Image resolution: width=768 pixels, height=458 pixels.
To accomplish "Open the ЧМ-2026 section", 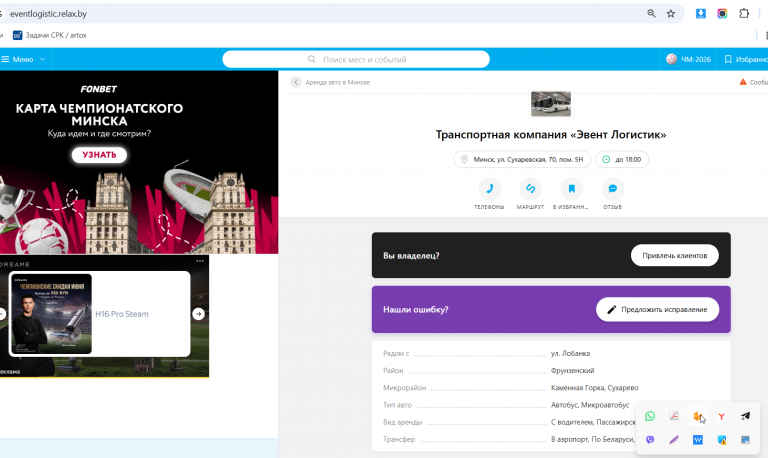I will (689, 59).
